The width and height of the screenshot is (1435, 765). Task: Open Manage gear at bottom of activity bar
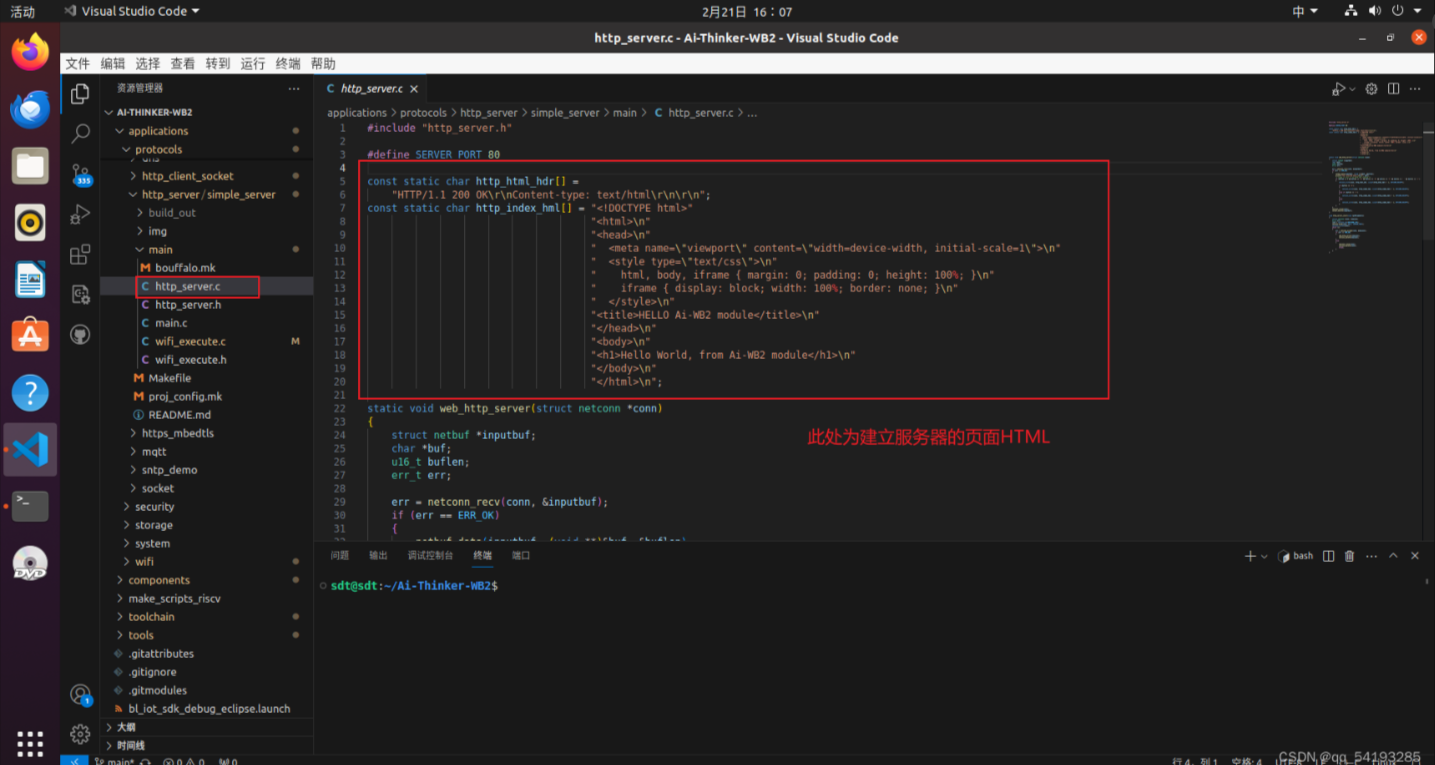click(x=81, y=735)
